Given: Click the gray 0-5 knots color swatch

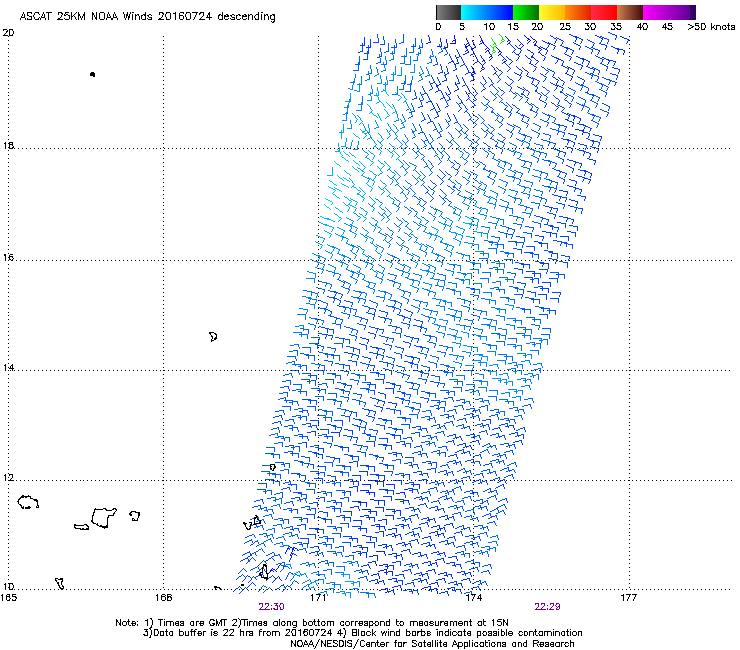Looking at the screenshot, I should coord(448,12).
